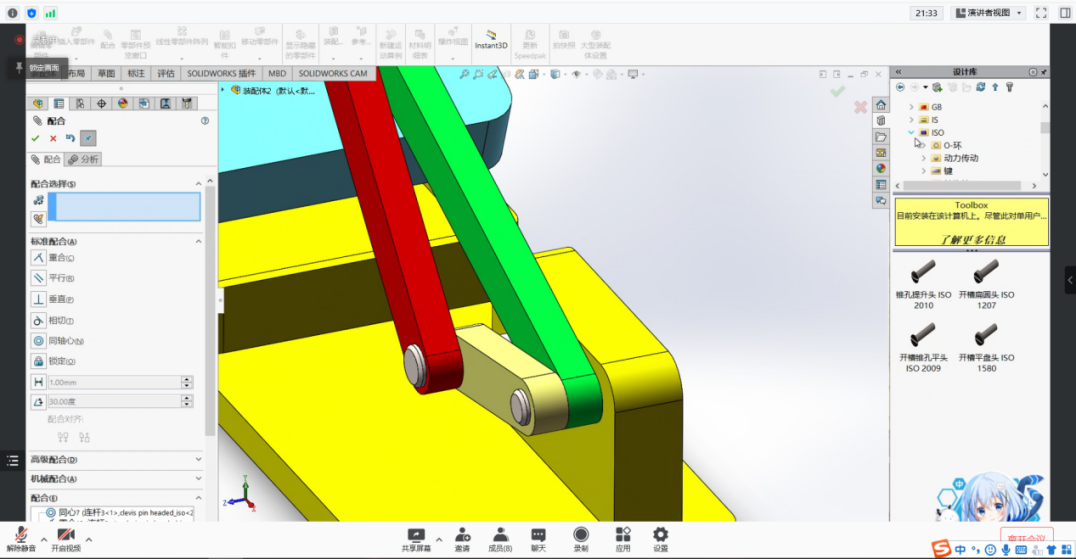Viewport: 1076px width, 559px height.
Task: Open the SOLIDWORKS CAM tab
Action: coord(333,73)
